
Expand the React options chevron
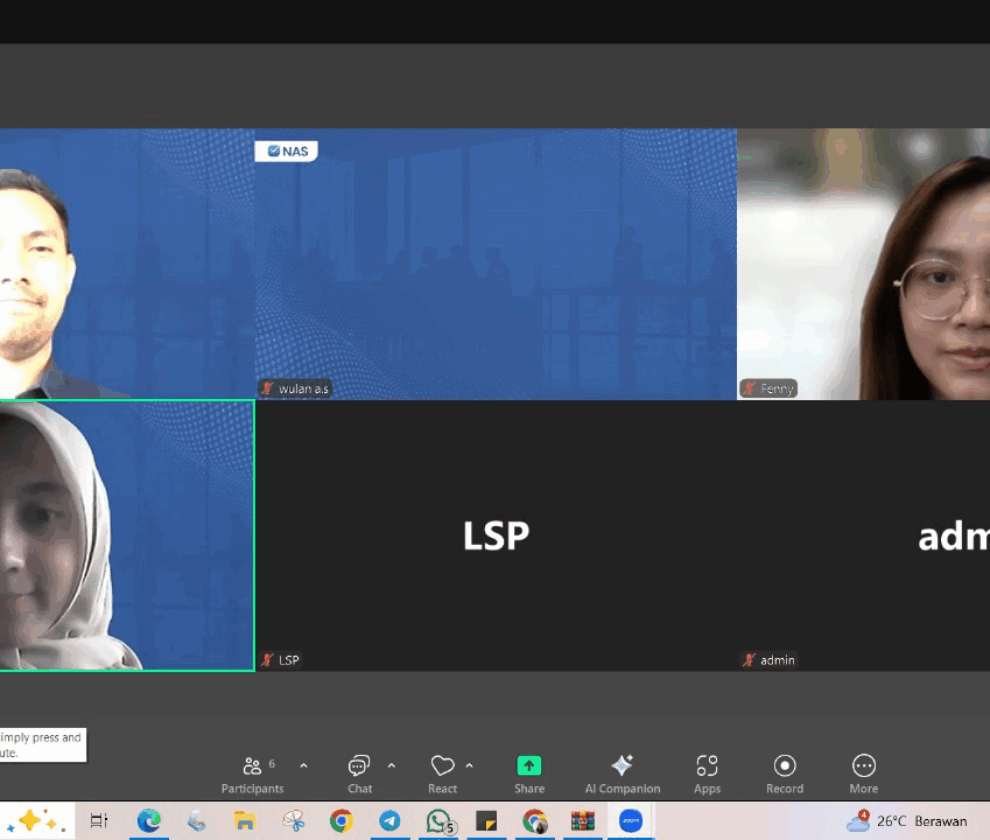pos(469,766)
